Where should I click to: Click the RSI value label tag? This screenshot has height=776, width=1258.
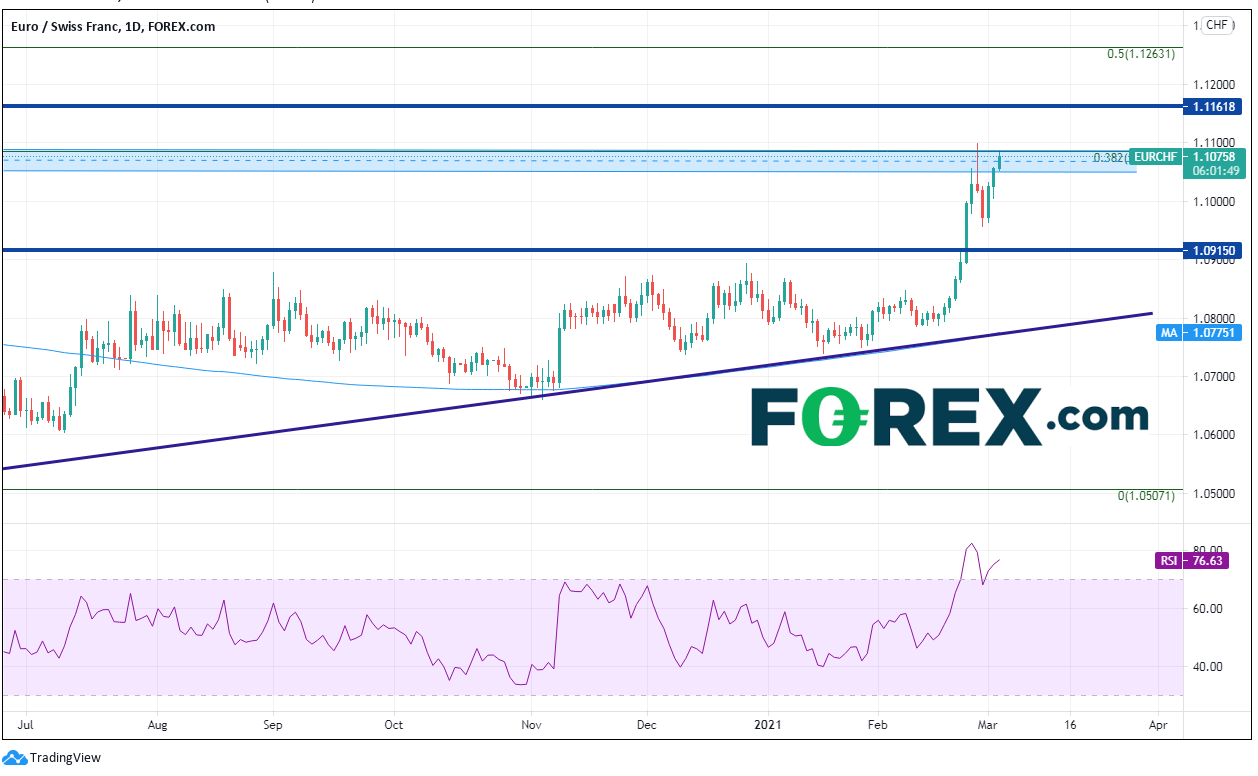pyautogui.click(x=1166, y=561)
